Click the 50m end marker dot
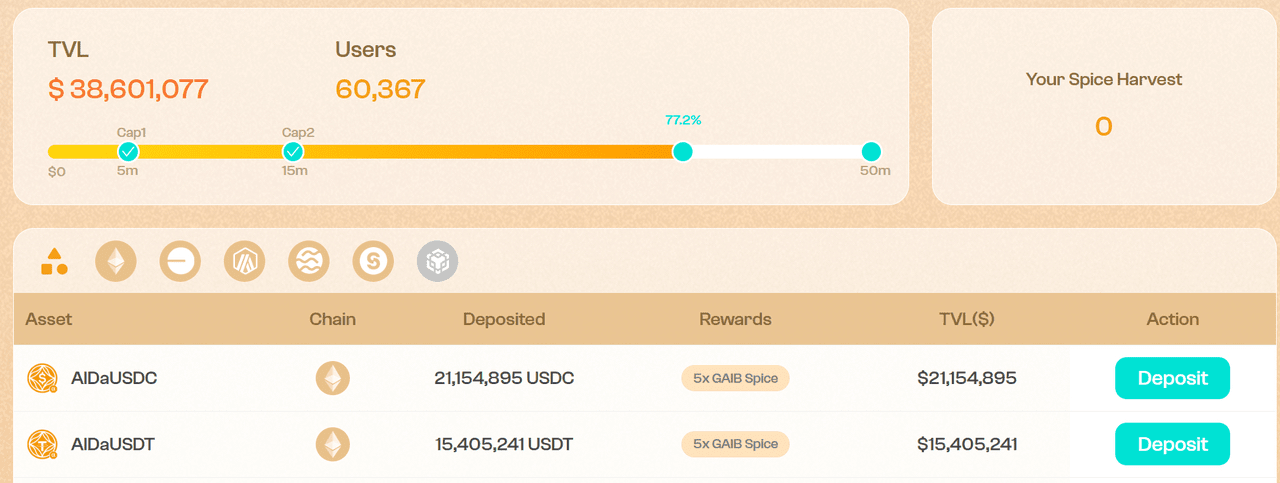The width and height of the screenshot is (1280, 483). [871, 152]
